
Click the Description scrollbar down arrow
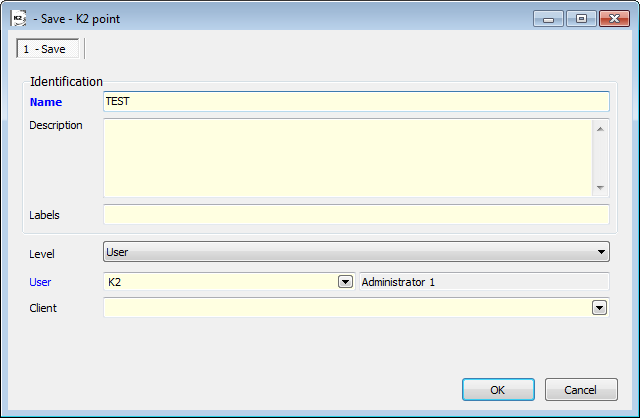coord(600,188)
